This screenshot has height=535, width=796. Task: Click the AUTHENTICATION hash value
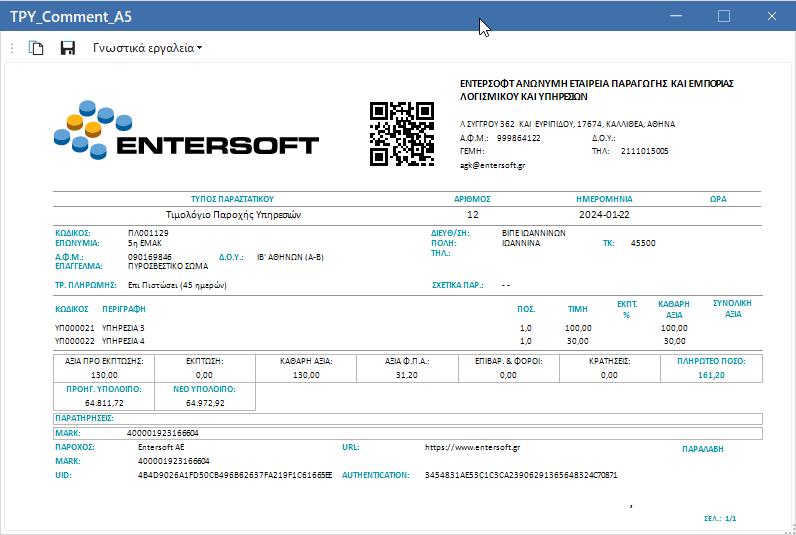pos(521,475)
